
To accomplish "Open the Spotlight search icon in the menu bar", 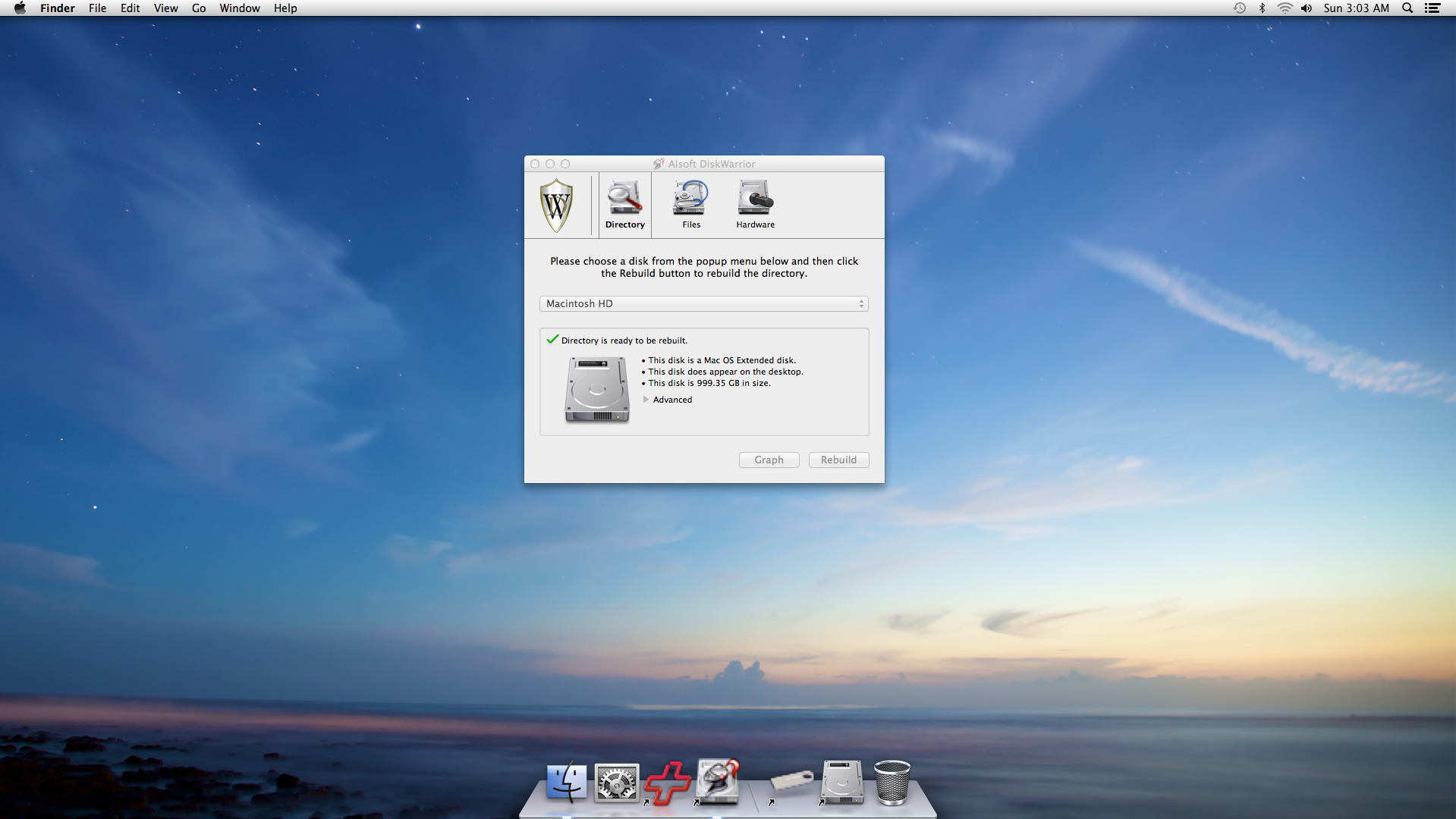I will click(1407, 8).
